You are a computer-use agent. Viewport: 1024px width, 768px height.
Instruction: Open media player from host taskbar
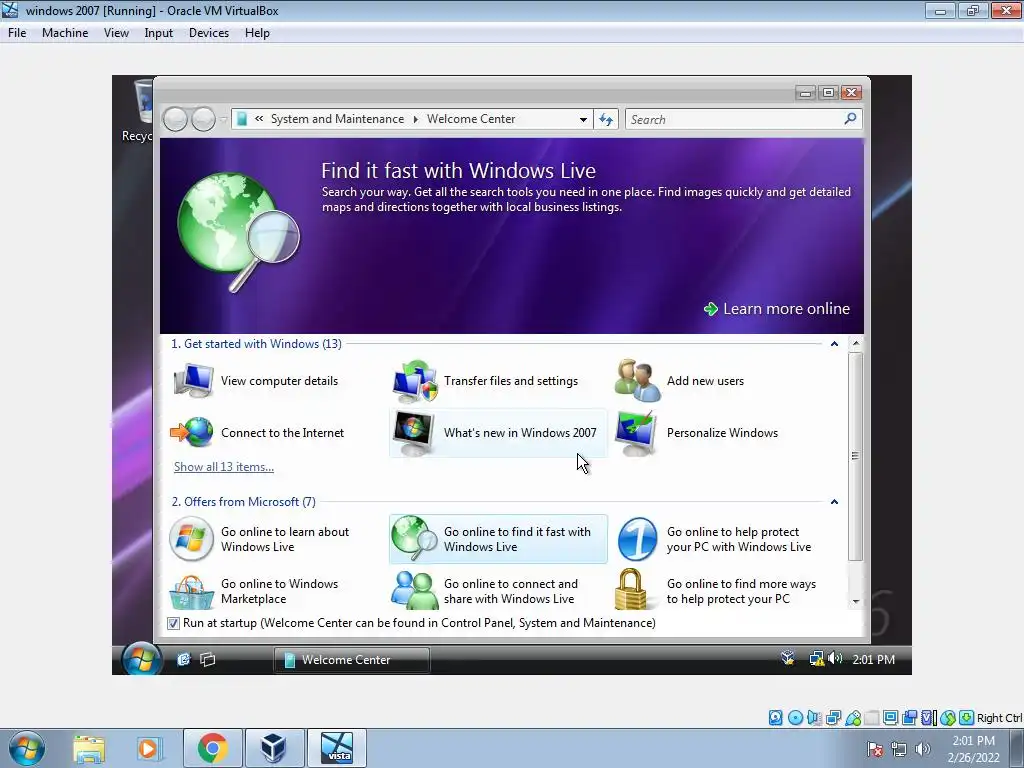pyautogui.click(x=149, y=749)
